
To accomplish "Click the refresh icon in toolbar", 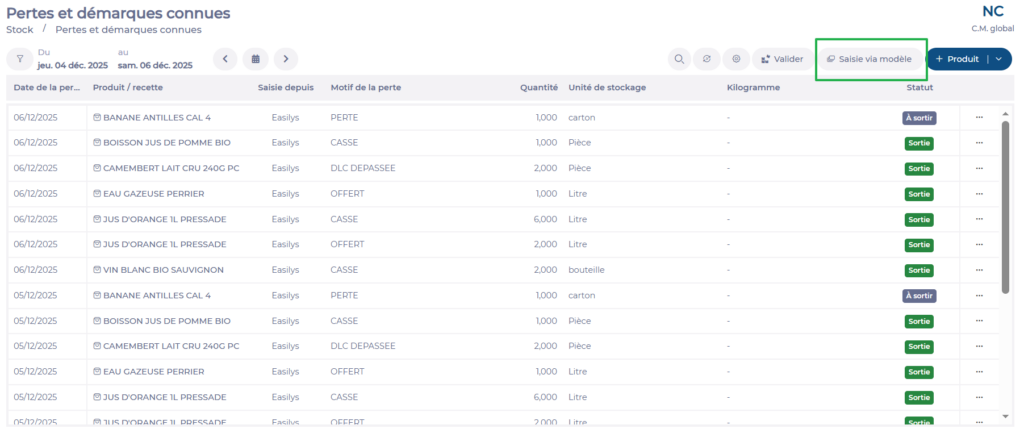I will [707, 59].
